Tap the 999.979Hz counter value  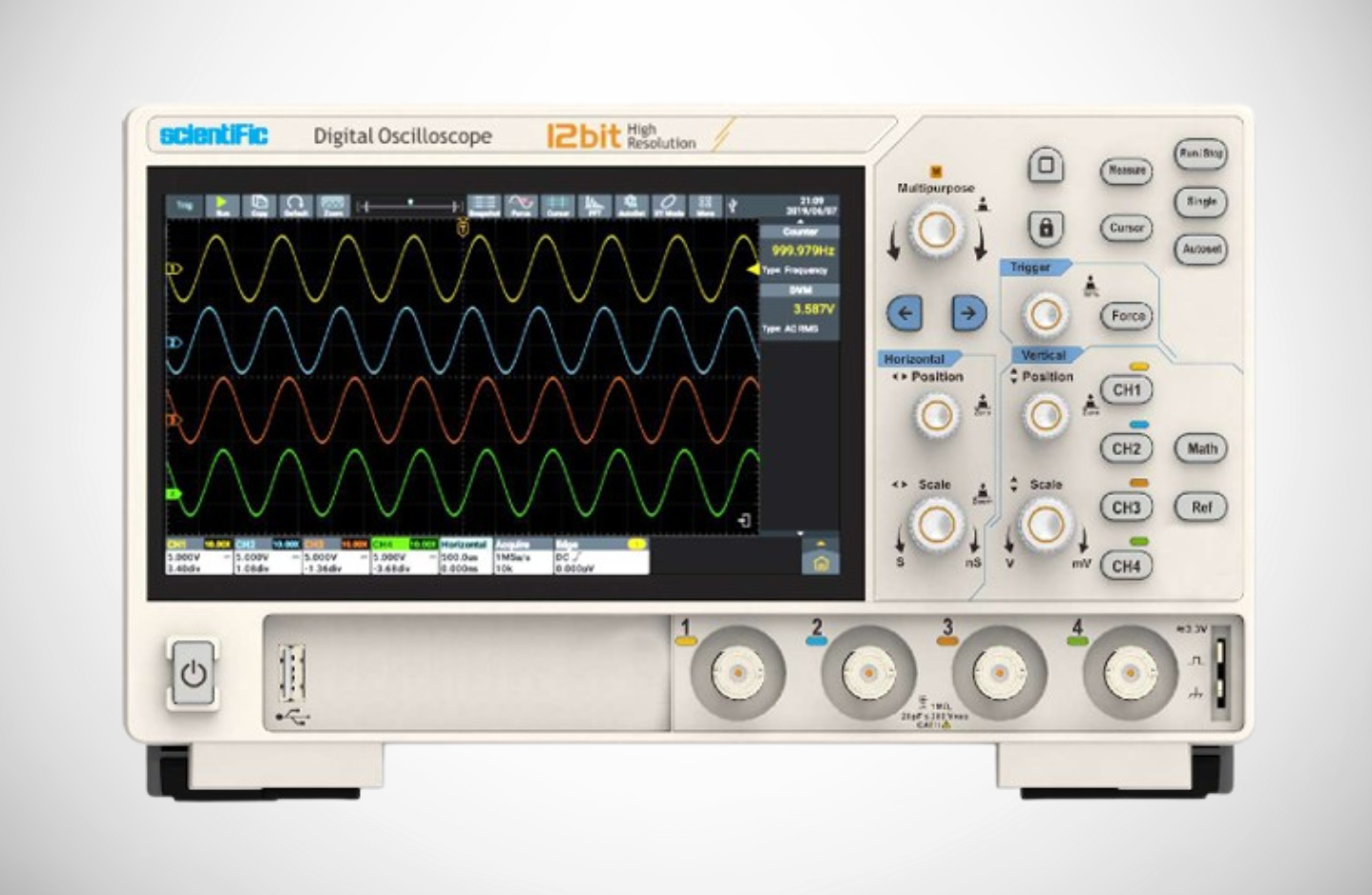point(802,251)
